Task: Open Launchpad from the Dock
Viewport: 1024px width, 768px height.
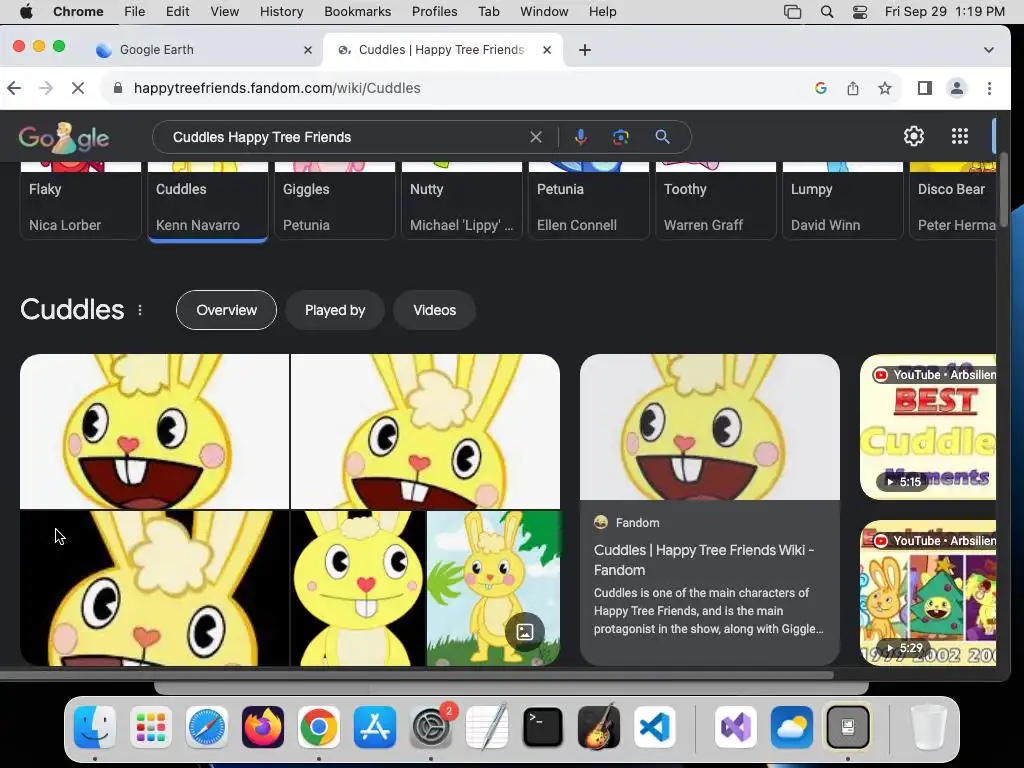Action: [x=151, y=727]
